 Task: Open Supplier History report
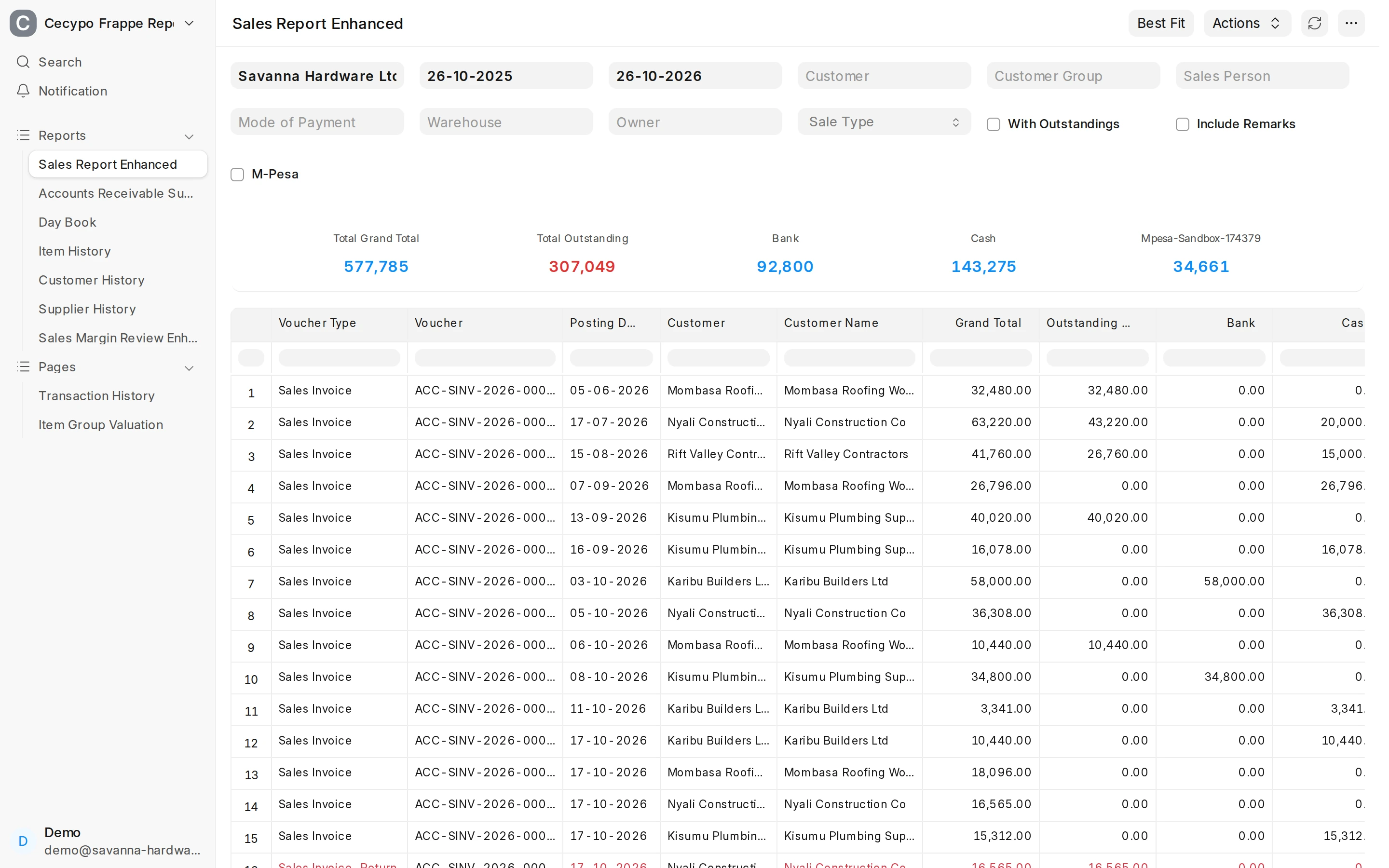pos(118,309)
